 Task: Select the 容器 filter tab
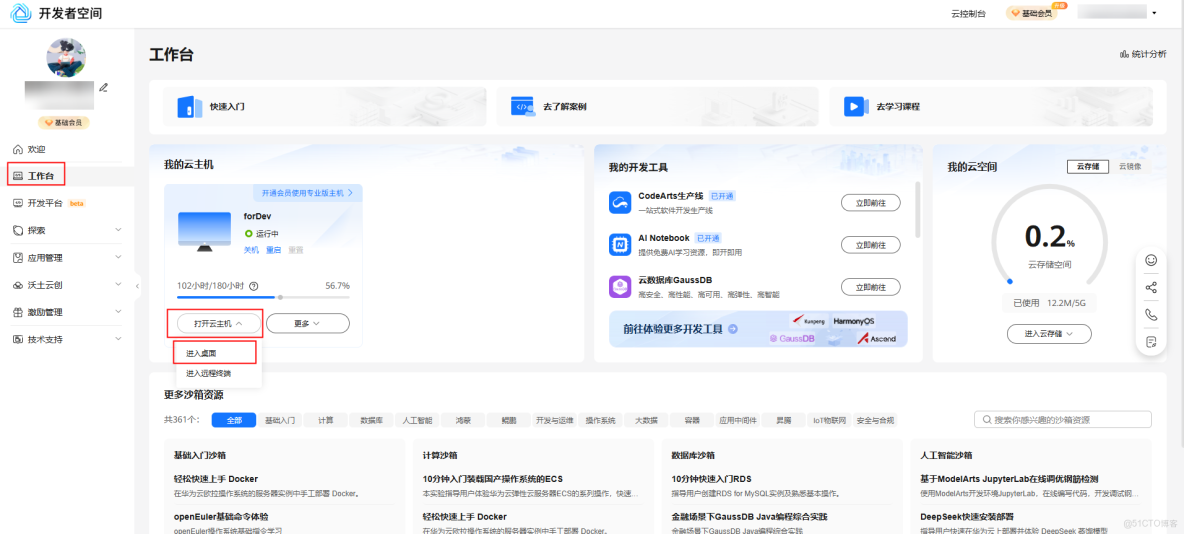pyautogui.click(x=692, y=421)
